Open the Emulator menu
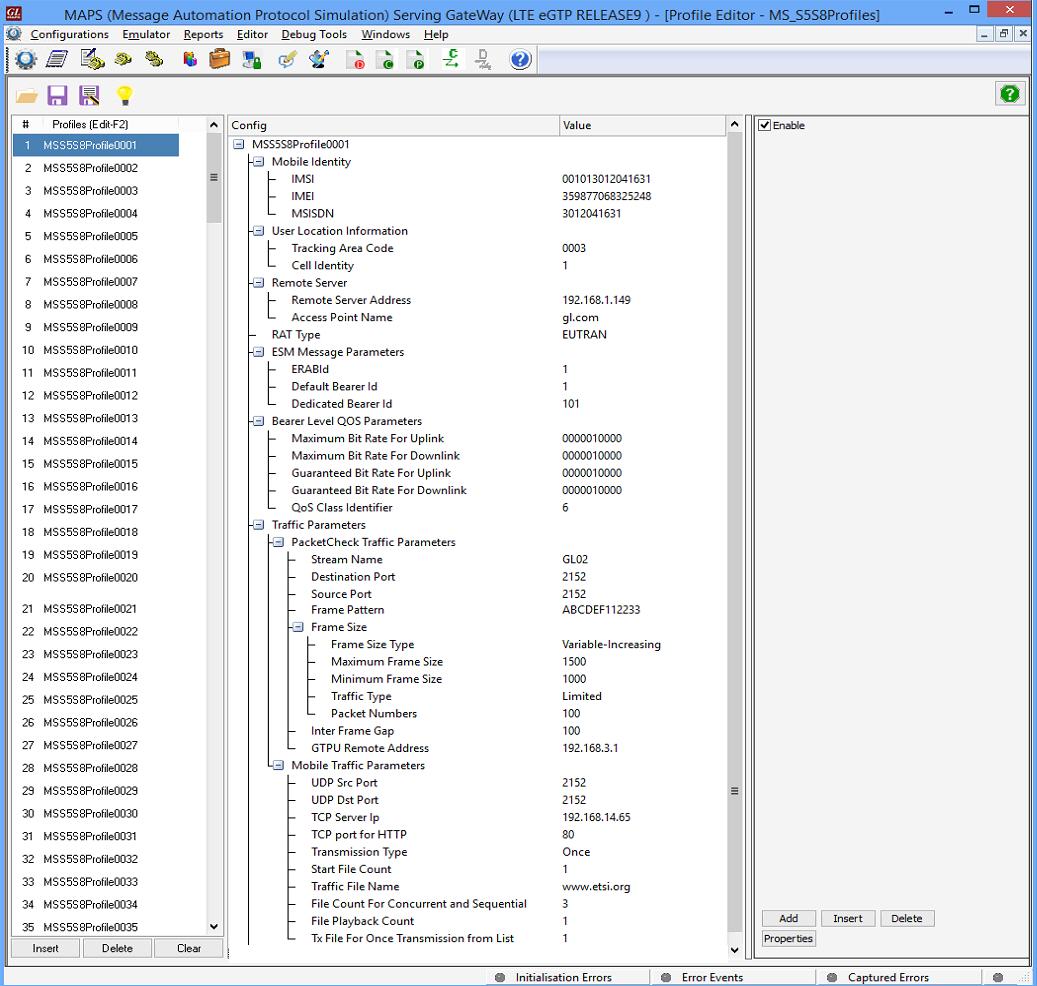1037x986 pixels. (145, 33)
